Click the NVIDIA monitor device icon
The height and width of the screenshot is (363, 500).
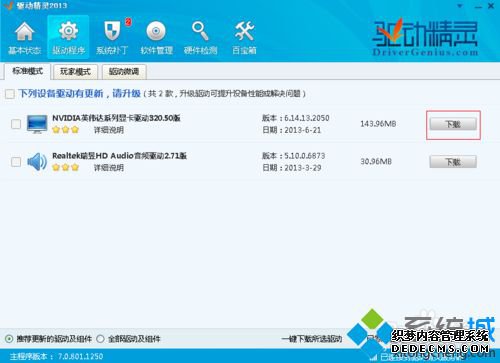pyautogui.click(x=37, y=124)
